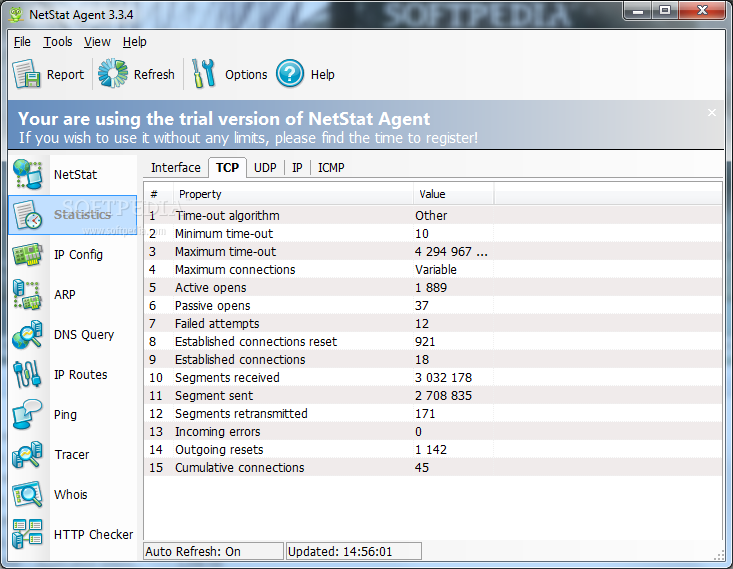This screenshot has width=733, height=569.
Task: Select the TCP tab
Action: [x=227, y=167]
